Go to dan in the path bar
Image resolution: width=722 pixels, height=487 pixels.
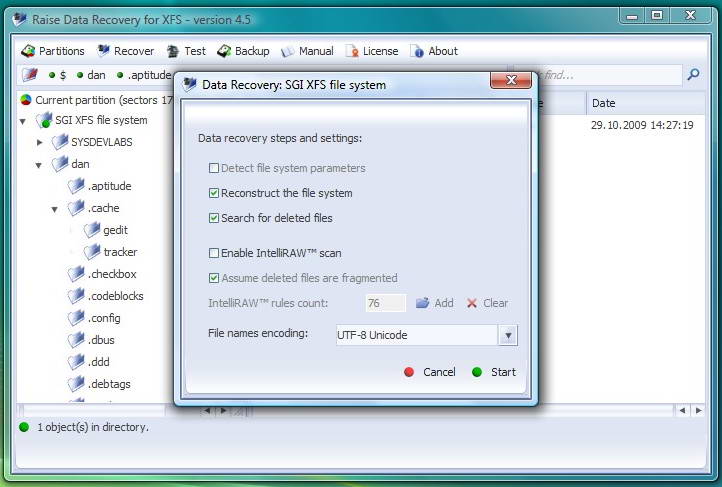click(96, 75)
